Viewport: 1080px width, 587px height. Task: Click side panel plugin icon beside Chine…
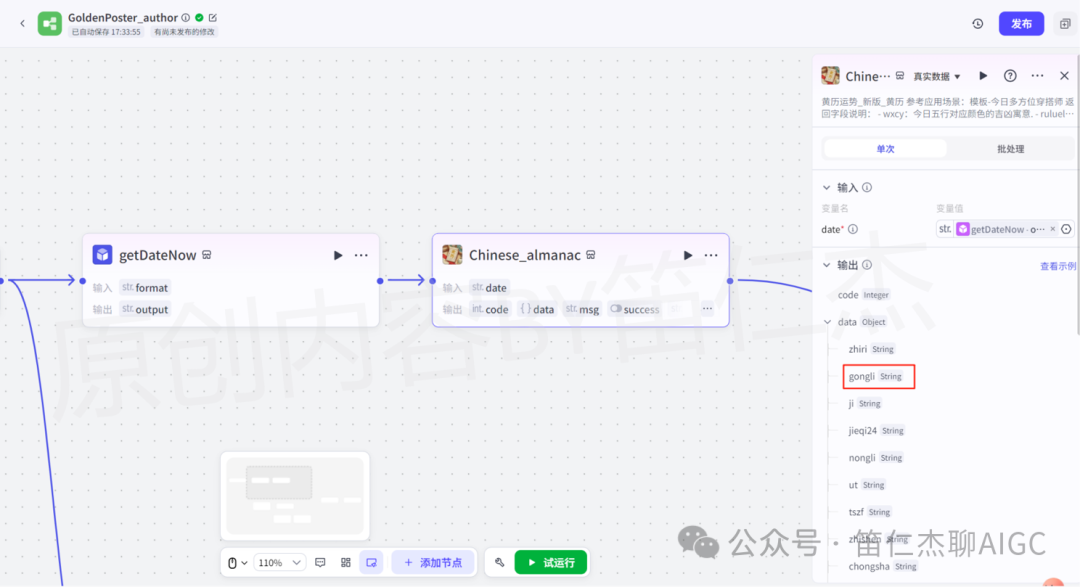(831, 76)
